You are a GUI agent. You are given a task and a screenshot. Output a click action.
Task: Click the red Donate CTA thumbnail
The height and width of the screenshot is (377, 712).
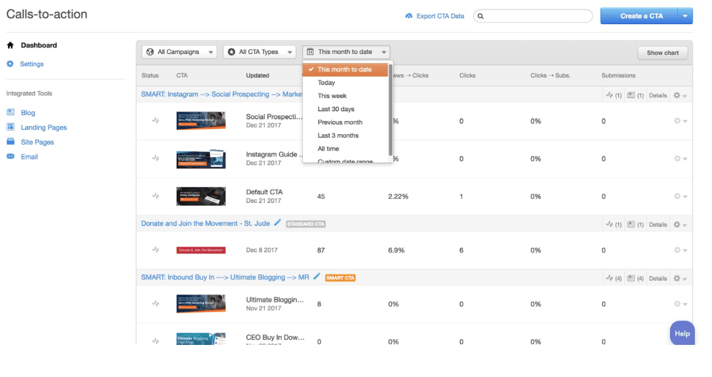(x=201, y=250)
